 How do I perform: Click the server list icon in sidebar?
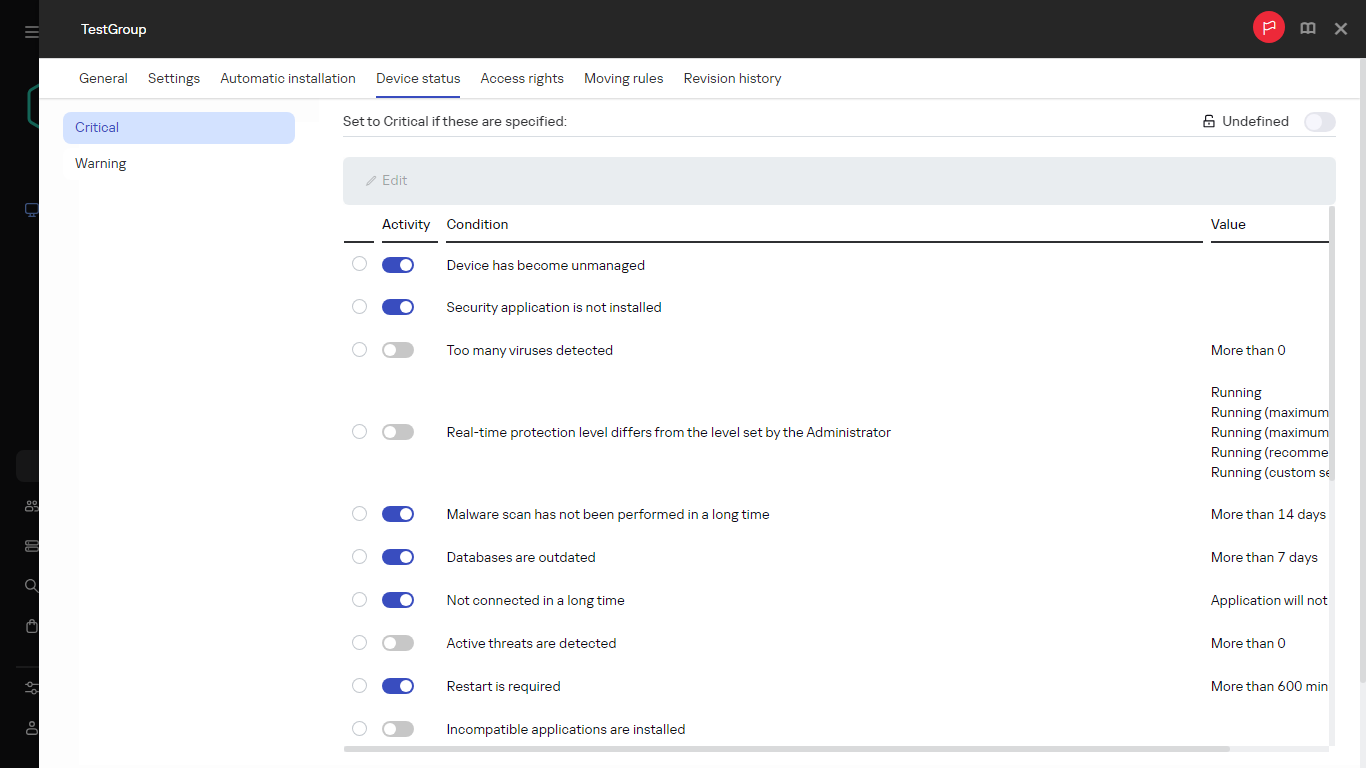click(x=31, y=545)
